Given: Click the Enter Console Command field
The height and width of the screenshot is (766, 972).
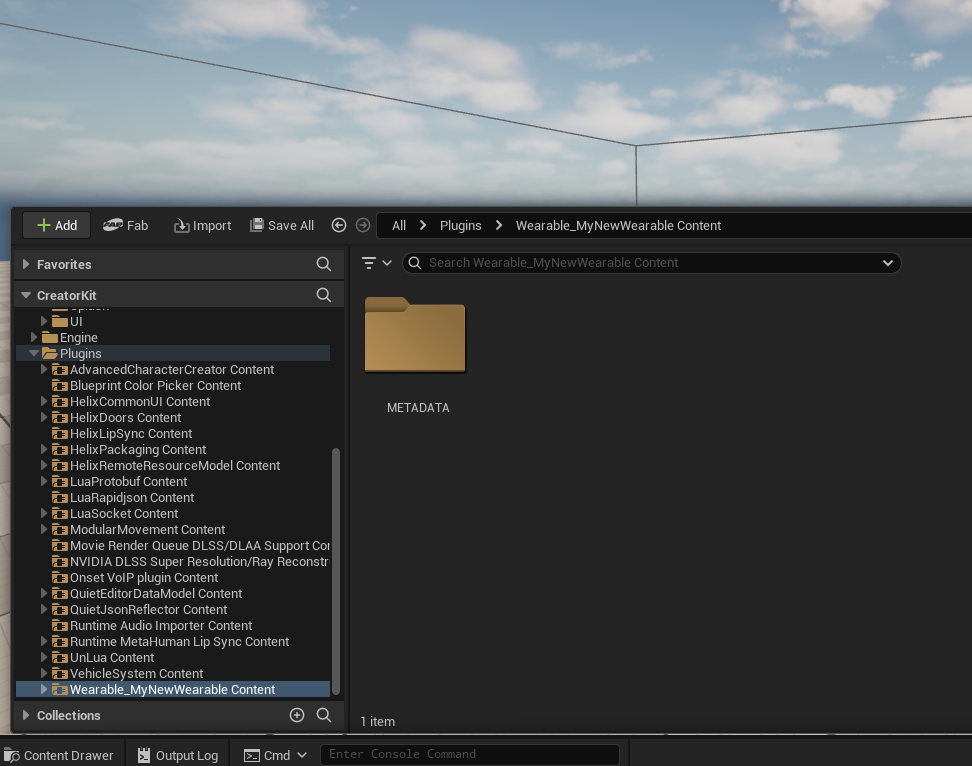Looking at the screenshot, I should [x=469, y=754].
